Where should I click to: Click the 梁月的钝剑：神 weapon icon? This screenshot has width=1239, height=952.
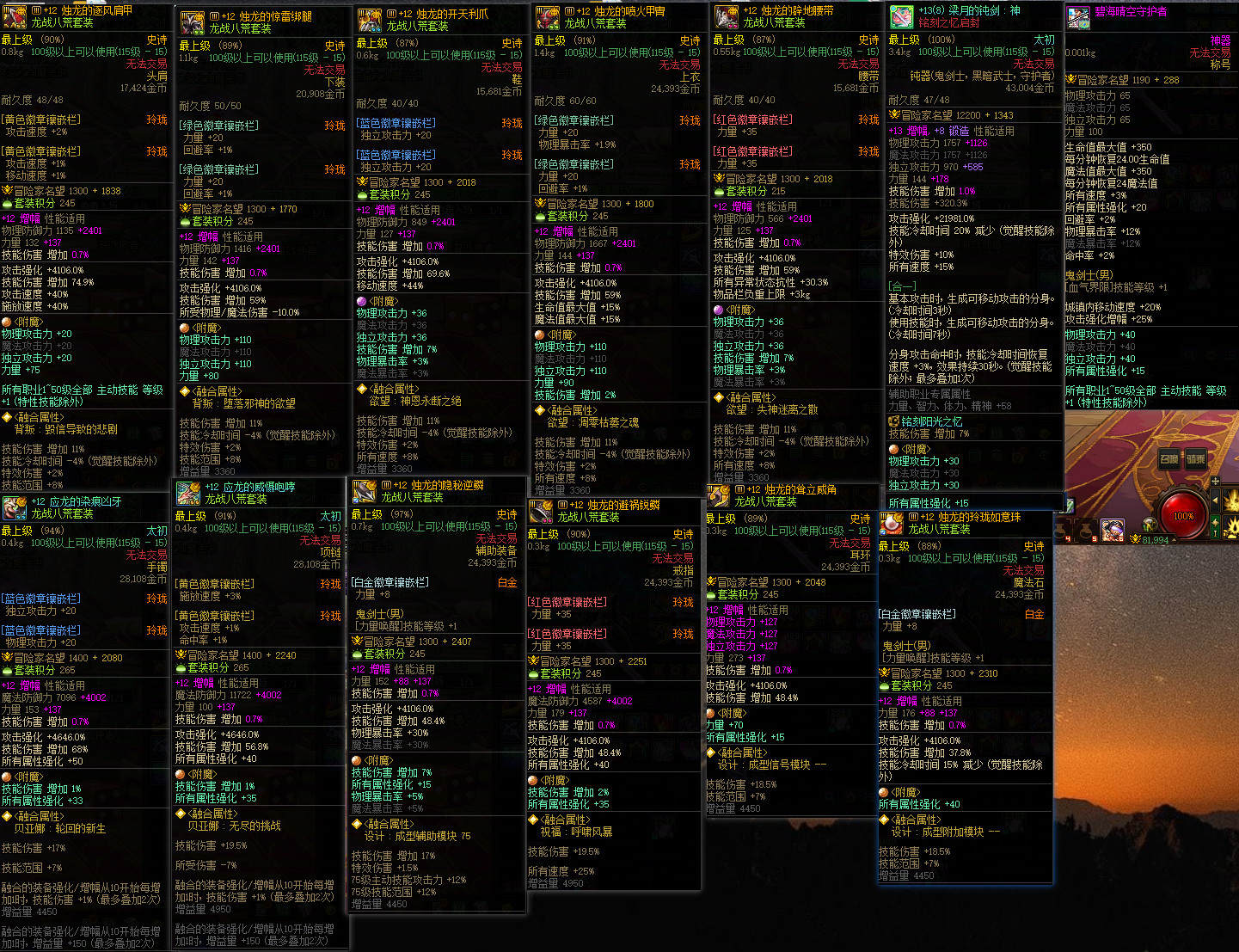(902, 16)
